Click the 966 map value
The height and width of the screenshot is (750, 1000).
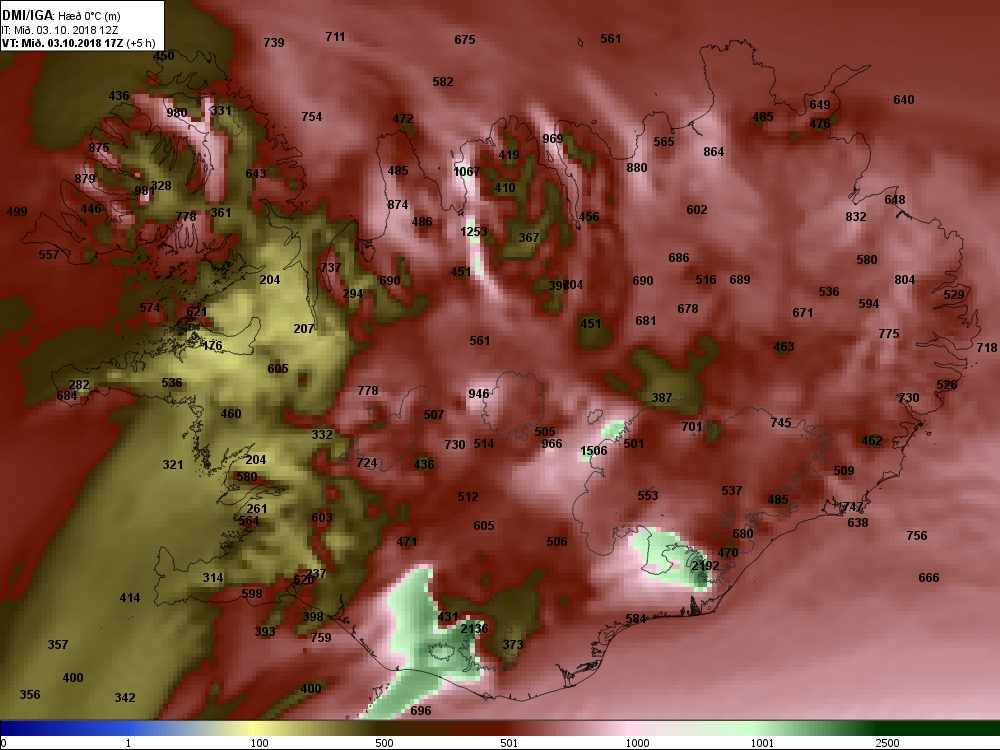pyautogui.click(x=552, y=444)
